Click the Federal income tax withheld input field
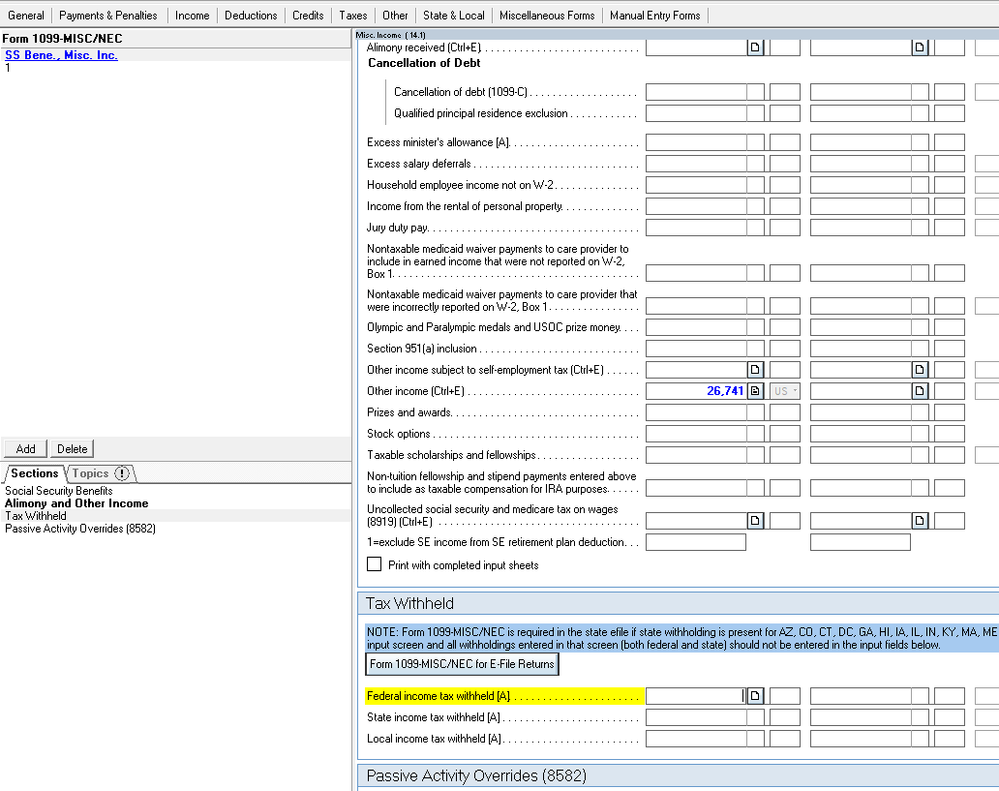 click(695, 695)
